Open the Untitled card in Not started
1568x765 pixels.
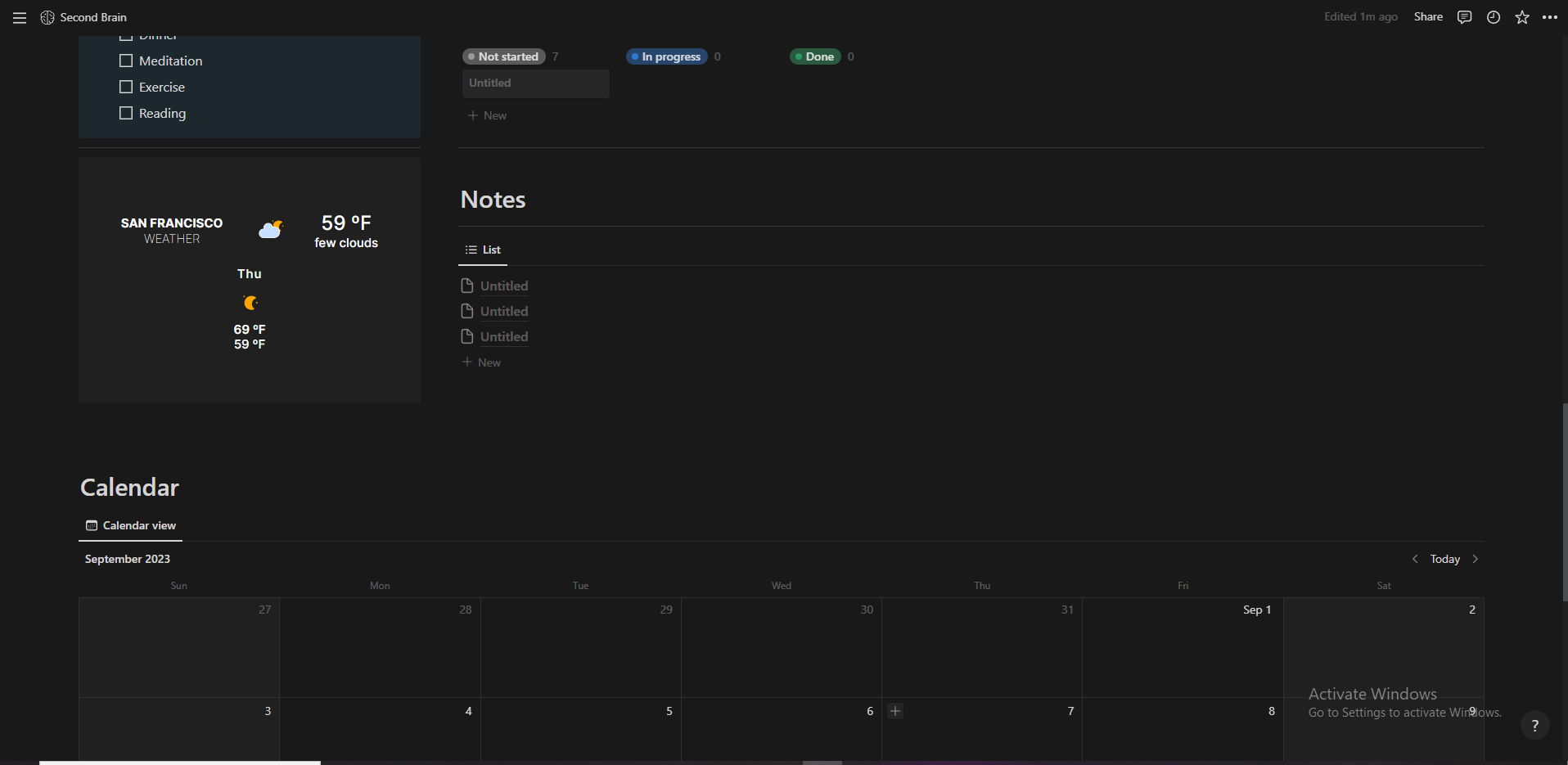tap(536, 83)
